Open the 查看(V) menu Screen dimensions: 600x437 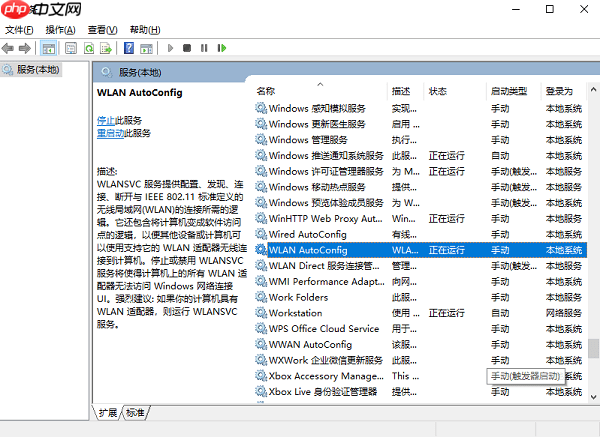[x=102, y=30]
